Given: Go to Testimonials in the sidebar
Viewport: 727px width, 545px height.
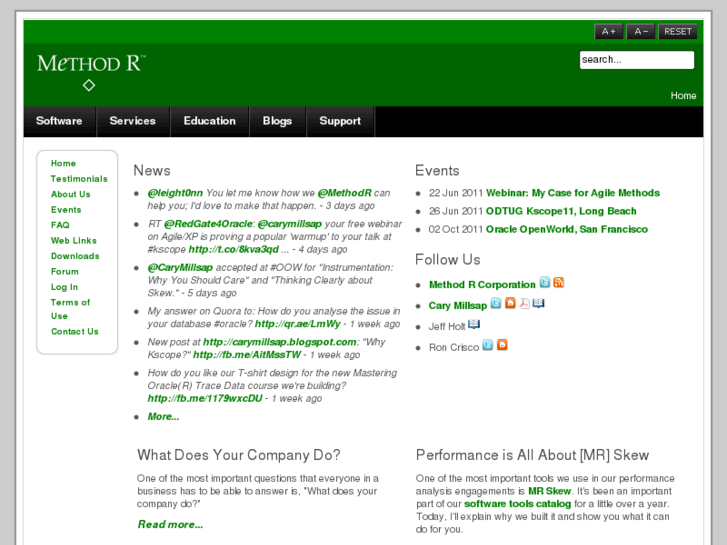Looking at the screenshot, I should pyautogui.click(x=79, y=179).
